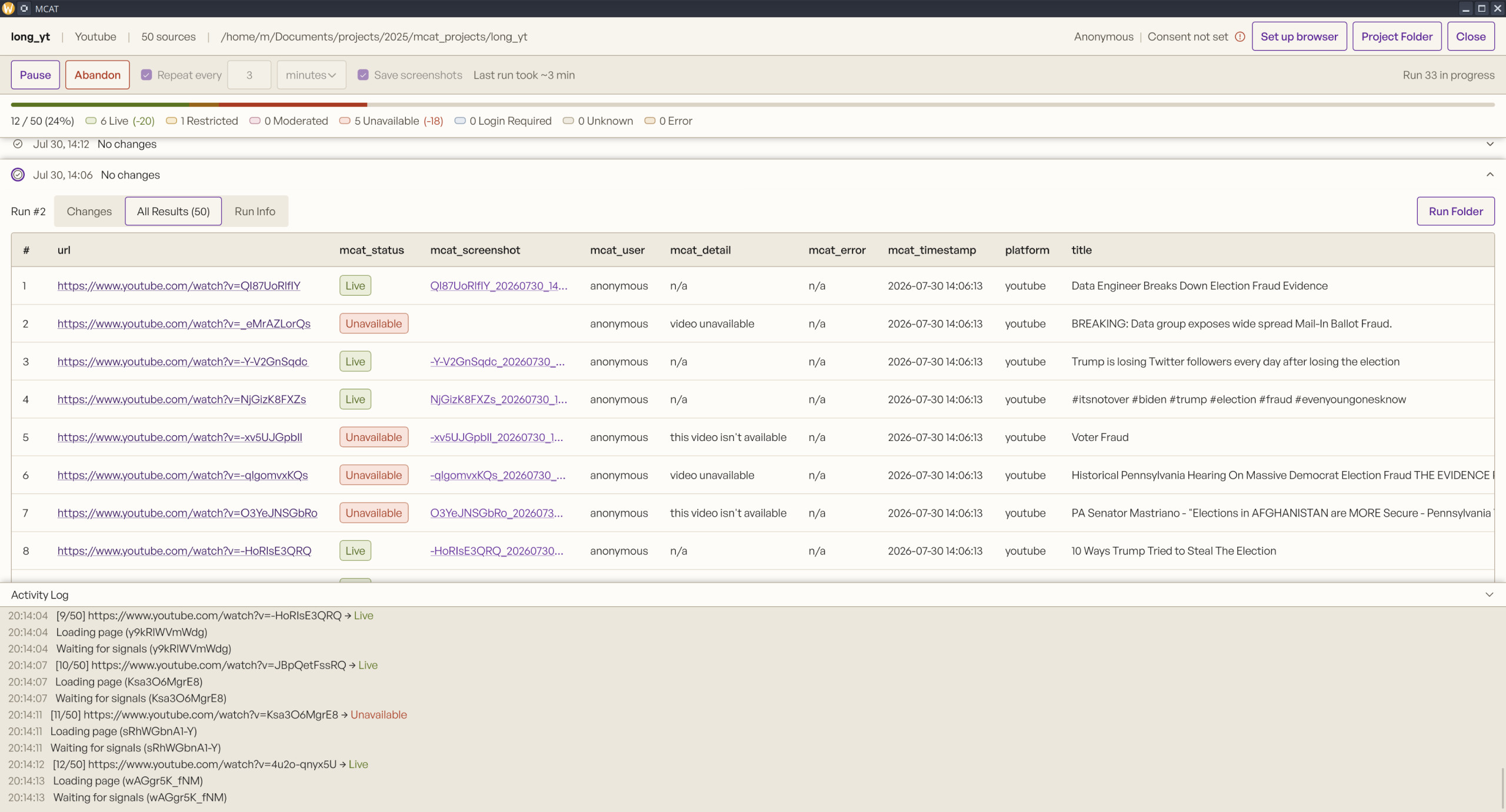Expand the Jul 30, 14:12 run entry
1506x812 pixels.
1490,144
